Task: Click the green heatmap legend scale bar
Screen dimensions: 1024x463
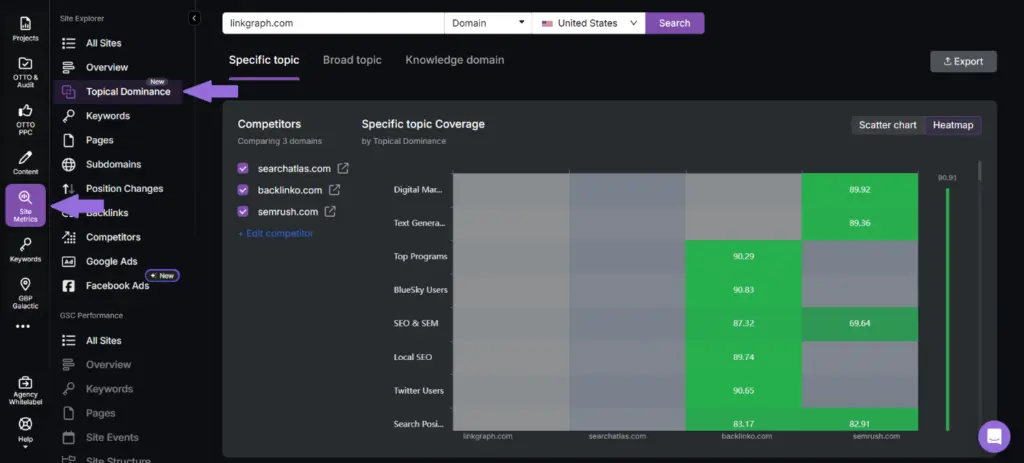Action: (x=948, y=310)
